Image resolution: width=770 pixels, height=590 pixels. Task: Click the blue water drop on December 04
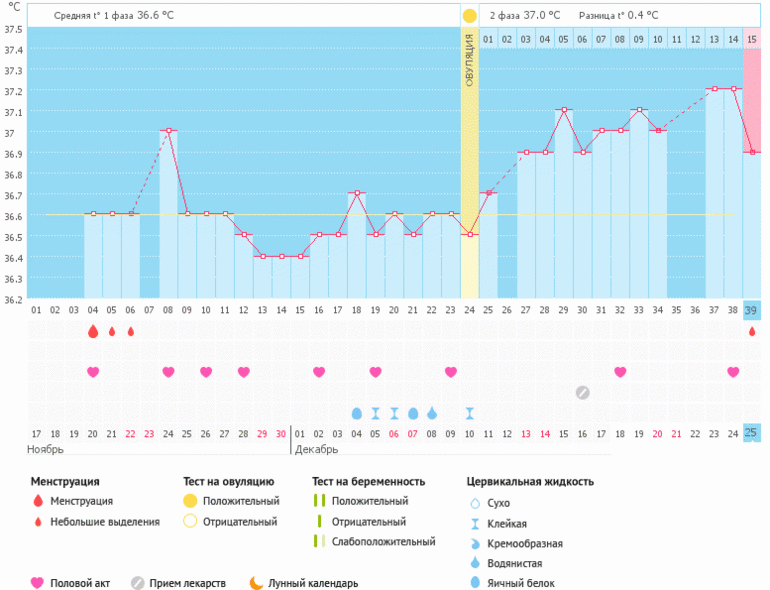(357, 413)
